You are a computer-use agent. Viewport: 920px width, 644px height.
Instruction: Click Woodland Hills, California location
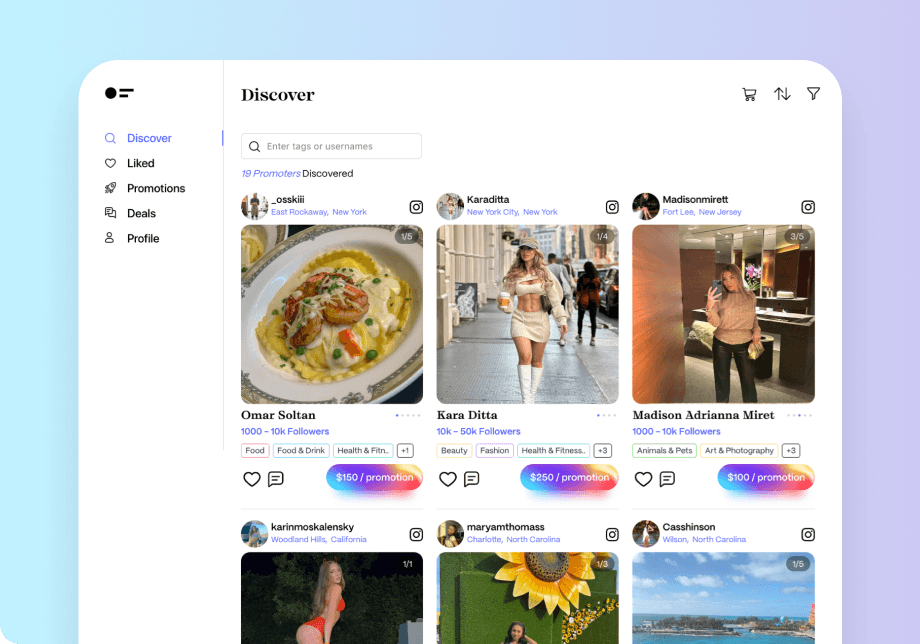[x=319, y=540]
